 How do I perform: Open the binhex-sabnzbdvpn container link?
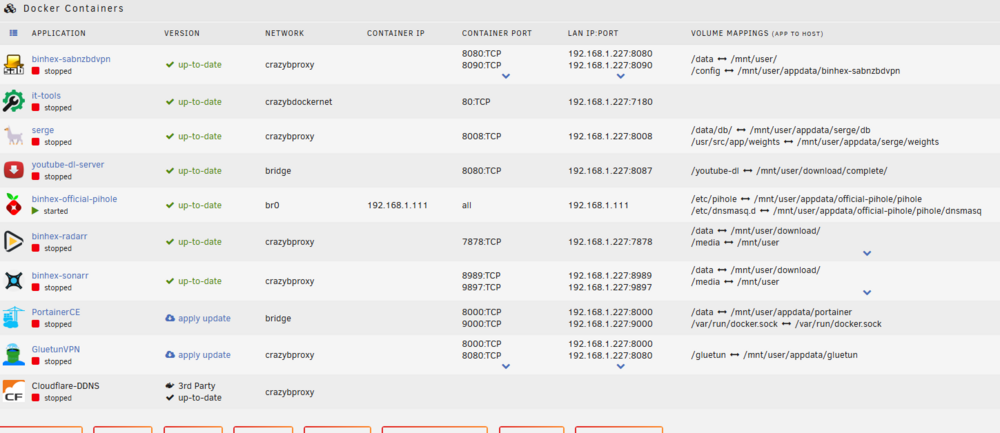71,59
